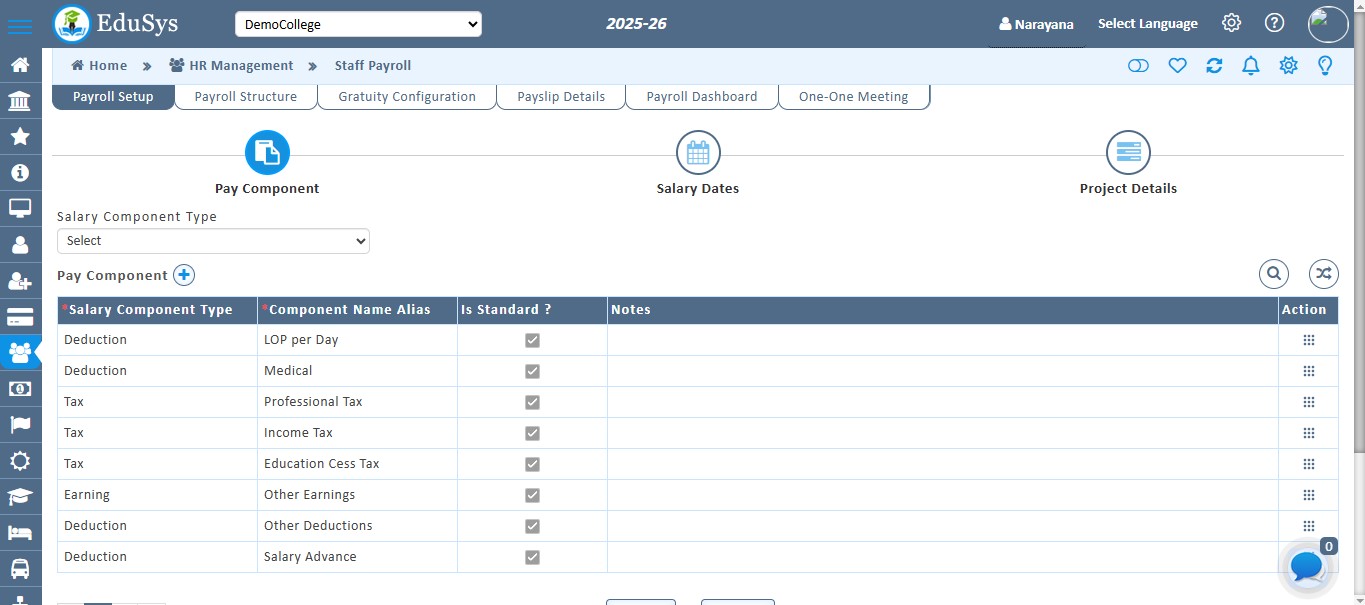Screen dimensions: 1365x605
Task: Click the plus button to add Pay Component
Action: click(x=184, y=274)
